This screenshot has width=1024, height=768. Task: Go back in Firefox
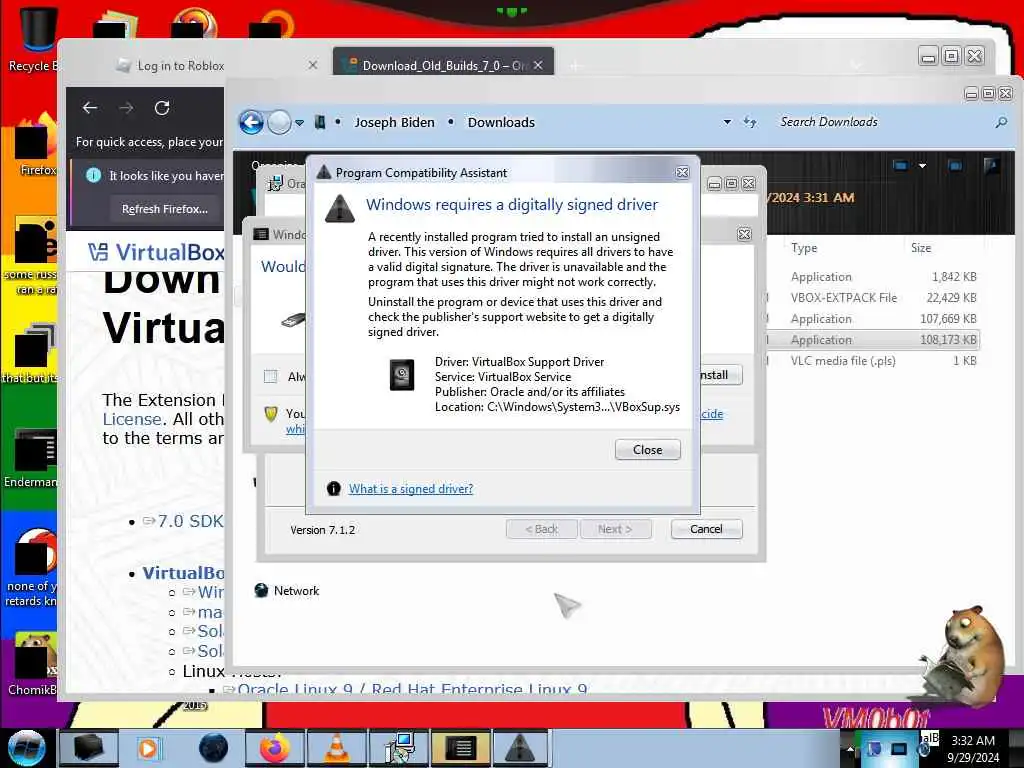pos(90,108)
